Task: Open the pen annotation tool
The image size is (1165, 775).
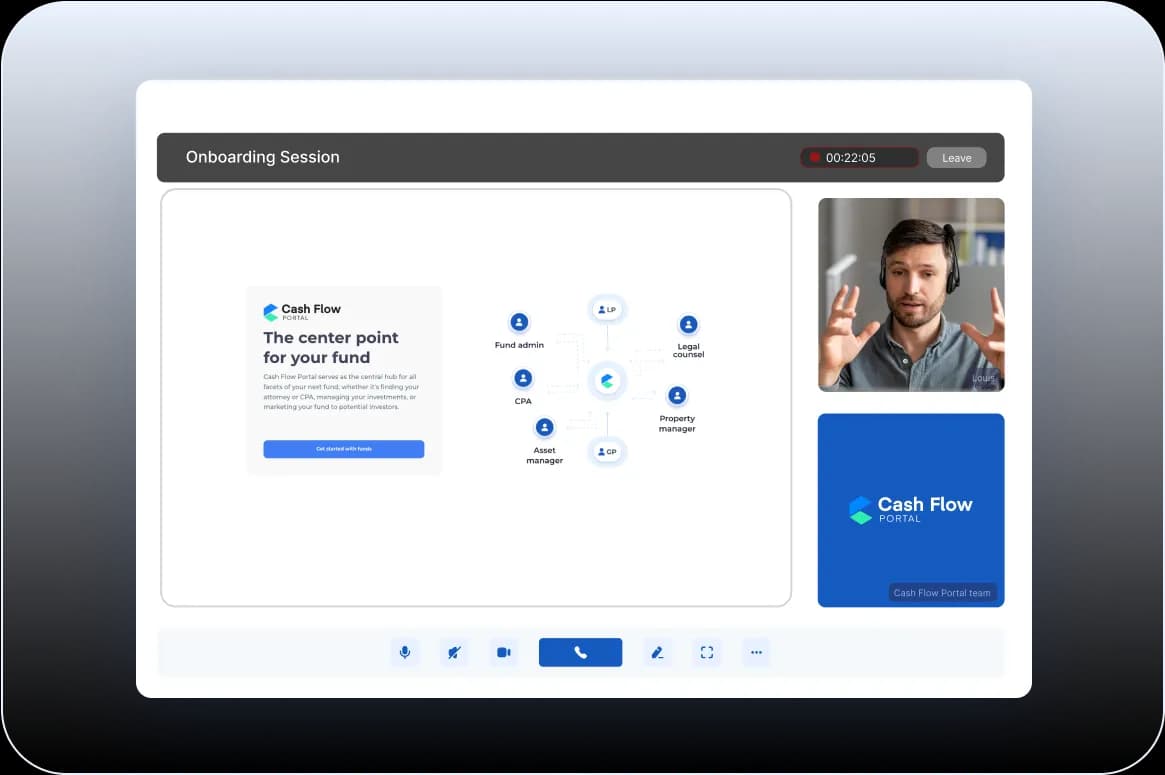Action: click(x=657, y=653)
